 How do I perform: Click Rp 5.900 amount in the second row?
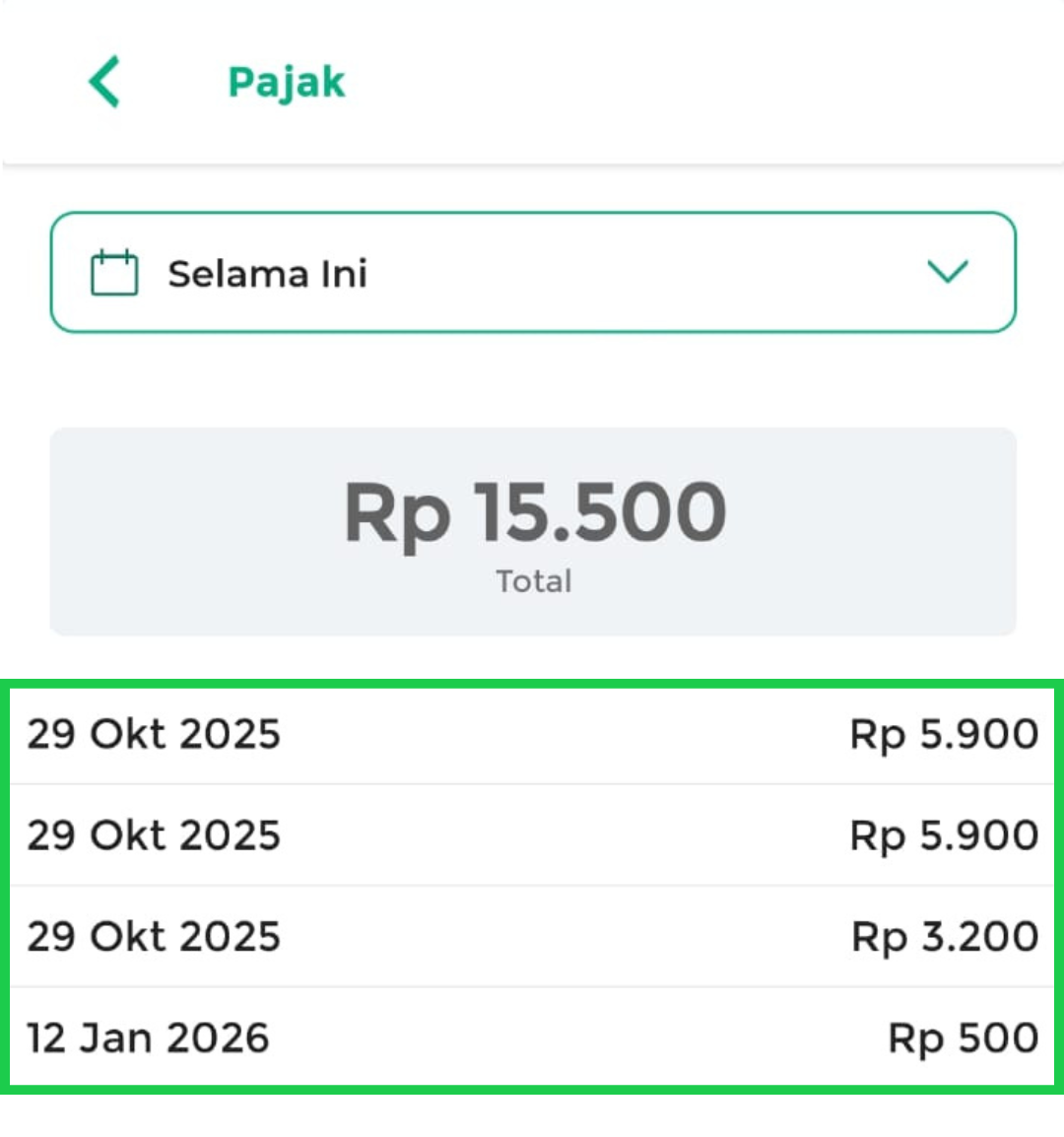pyautogui.click(x=944, y=836)
